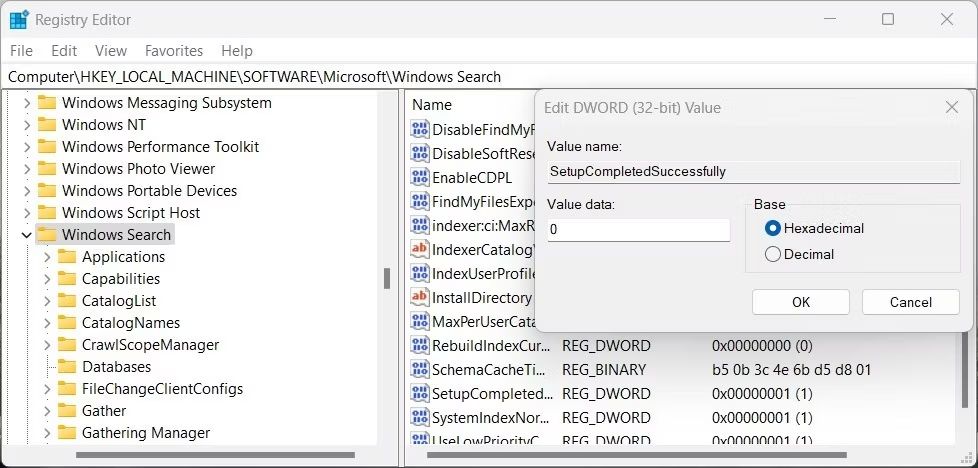Screen dimensions: 978x468
Task: Select the Decimal base option
Action: click(x=773, y=255)
